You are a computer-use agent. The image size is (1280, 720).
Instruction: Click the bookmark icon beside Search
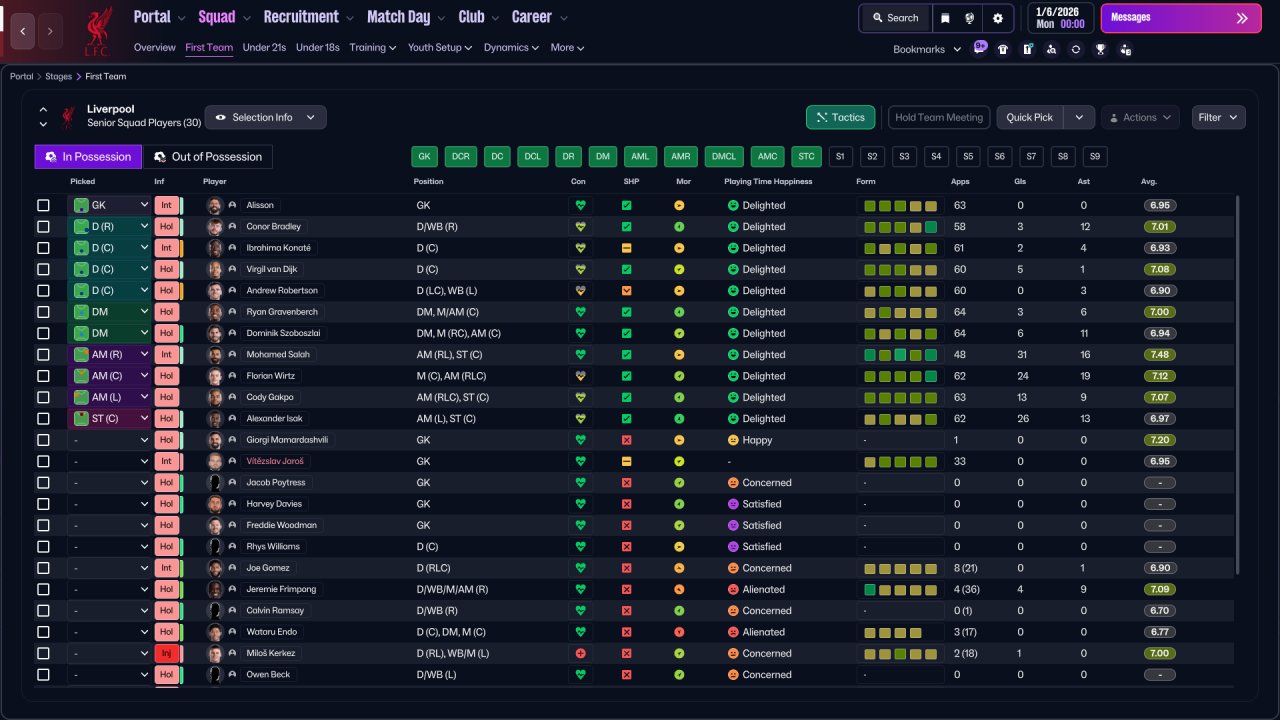tap(945, 18)
